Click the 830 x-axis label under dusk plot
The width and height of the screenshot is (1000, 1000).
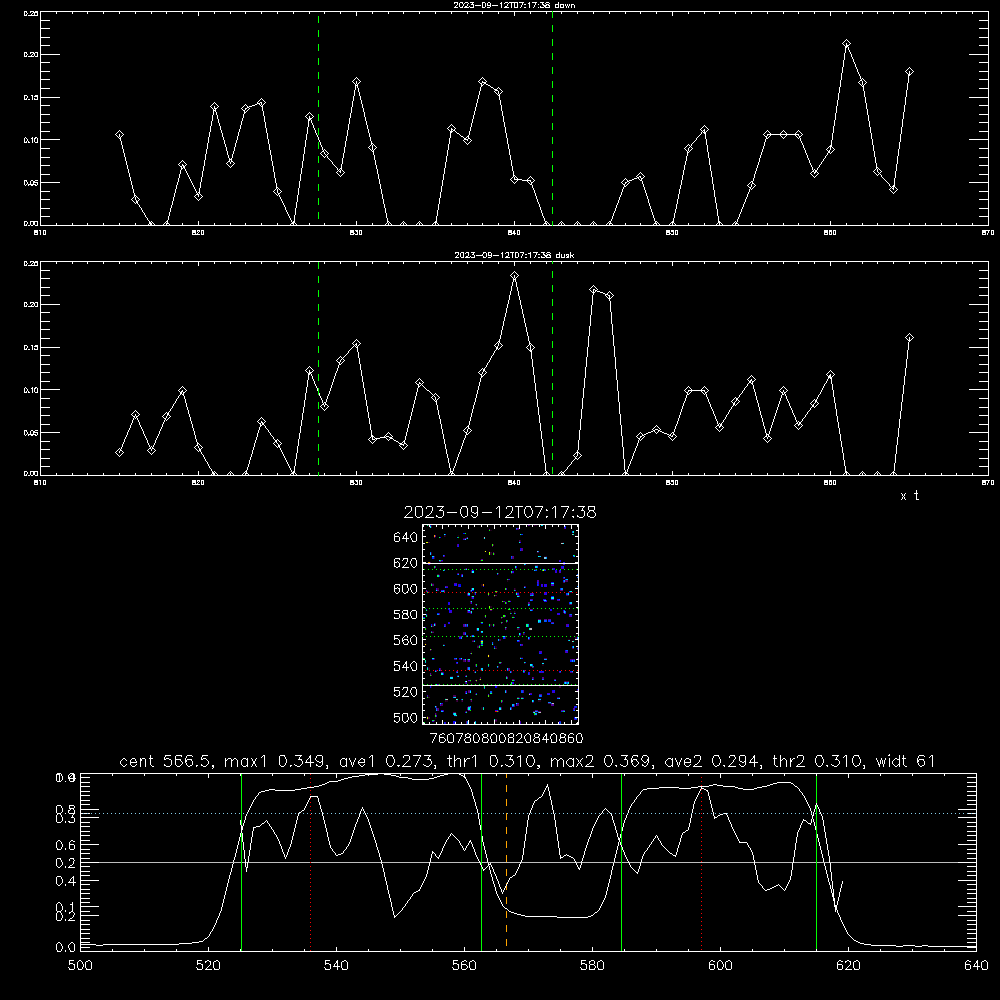pos(356,483)
